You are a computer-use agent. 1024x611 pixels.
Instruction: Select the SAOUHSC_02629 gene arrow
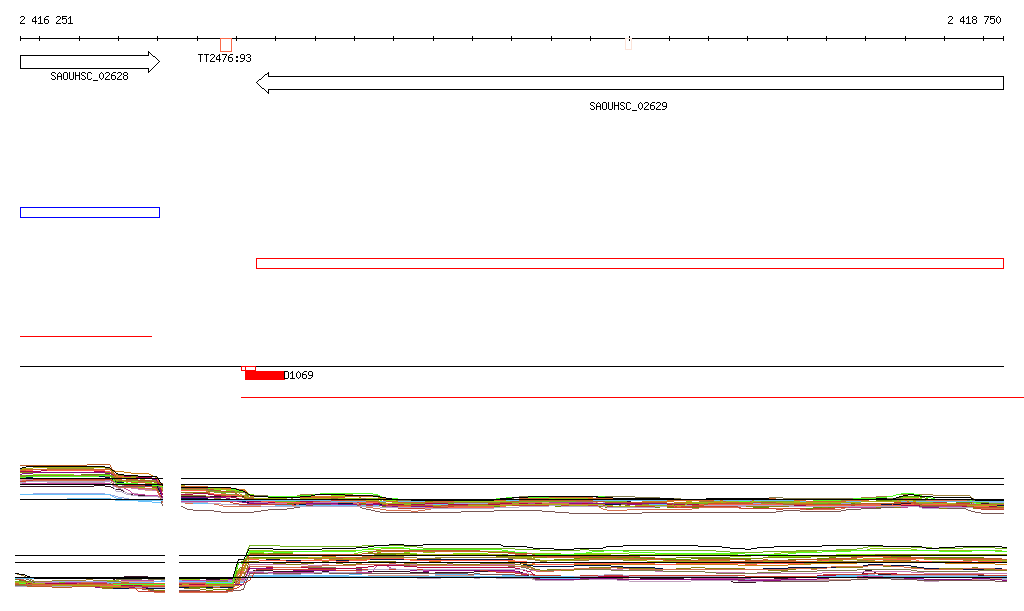click(x=630, y=83)
